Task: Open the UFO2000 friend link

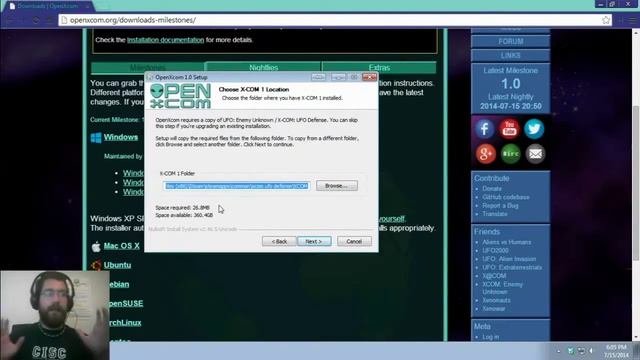Action: [495, 251]
